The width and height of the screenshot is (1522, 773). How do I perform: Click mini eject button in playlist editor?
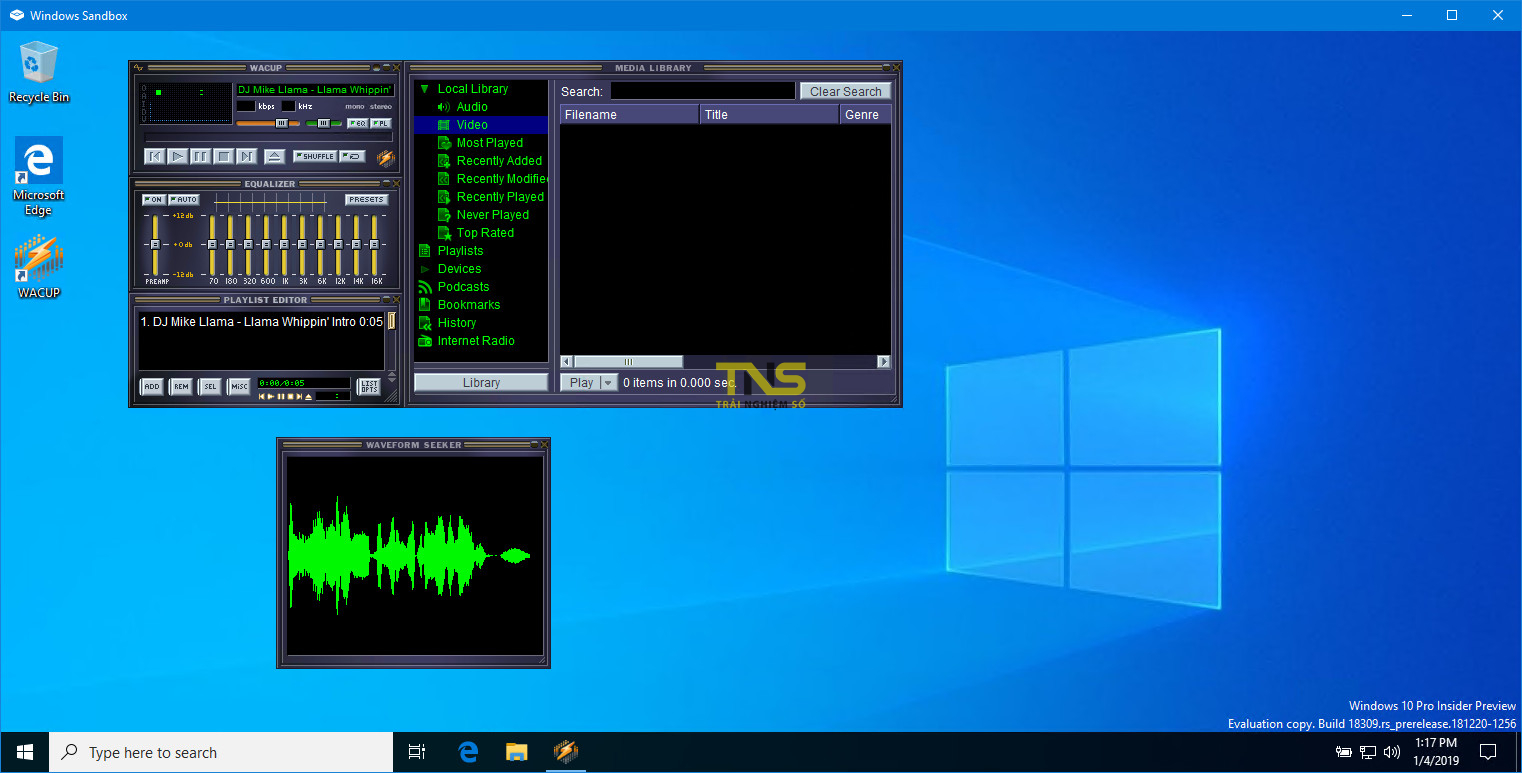tap(308, 397)
